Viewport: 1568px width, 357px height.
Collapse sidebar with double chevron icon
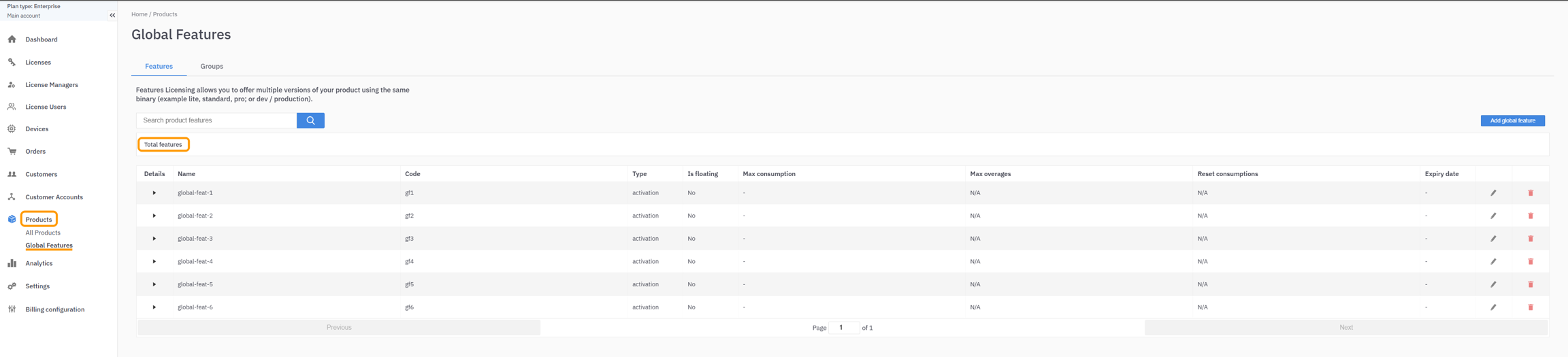[x=112, y=15]
